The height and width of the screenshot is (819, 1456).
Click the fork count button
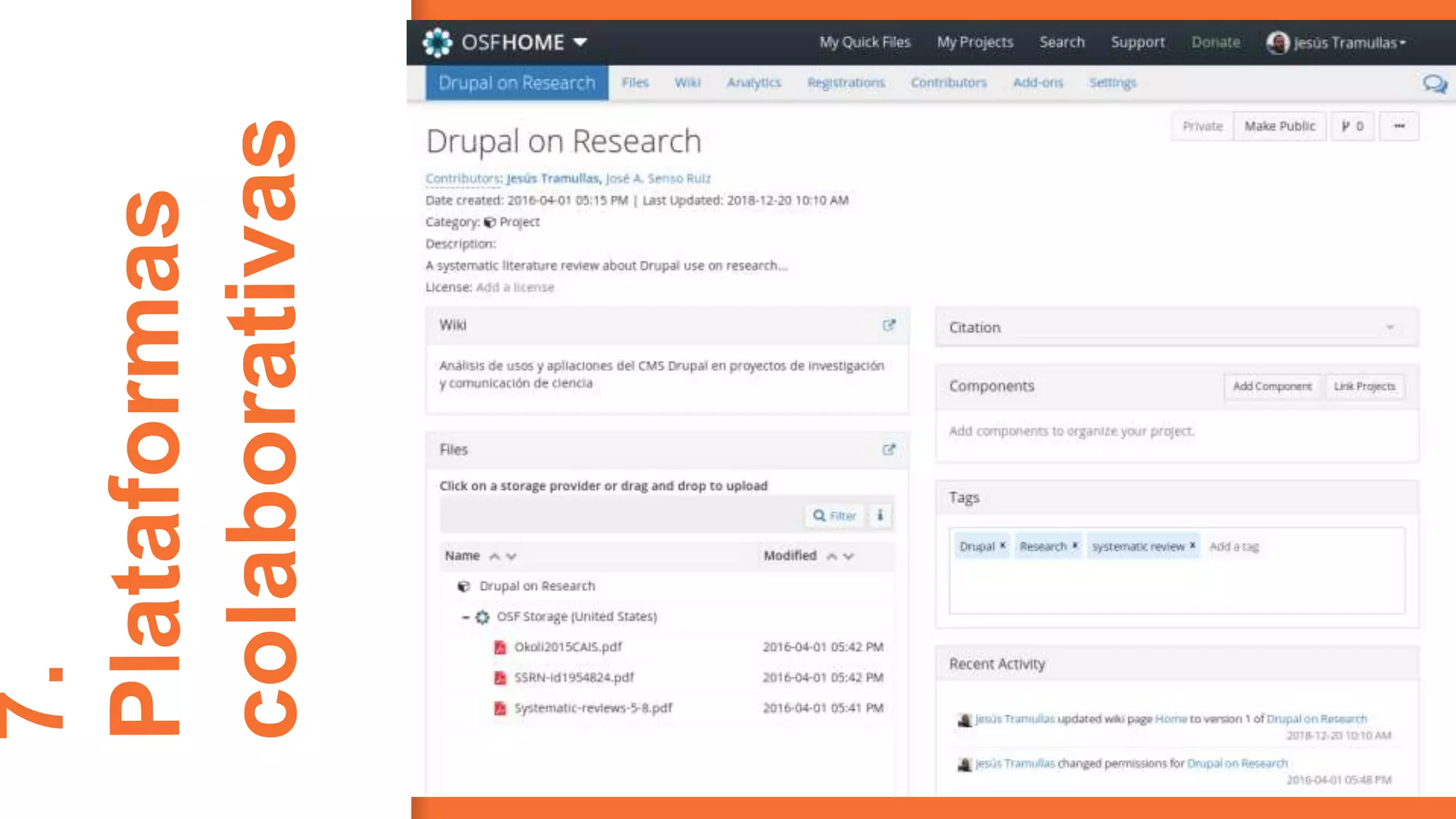1352,127
